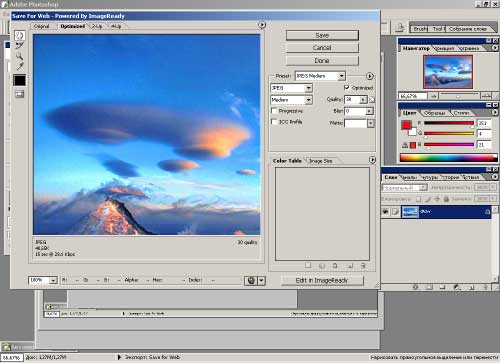This screenshot has height=363, width=500.
Task: Click the Done button
Action: [322, 60]
